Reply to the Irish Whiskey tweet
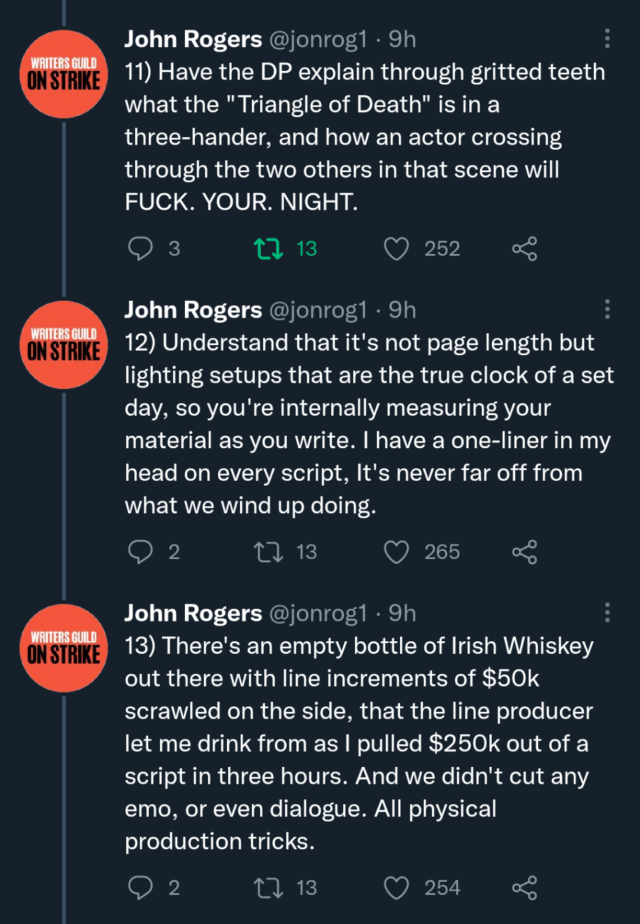This screenshot has width=640, height=924. 143,887
